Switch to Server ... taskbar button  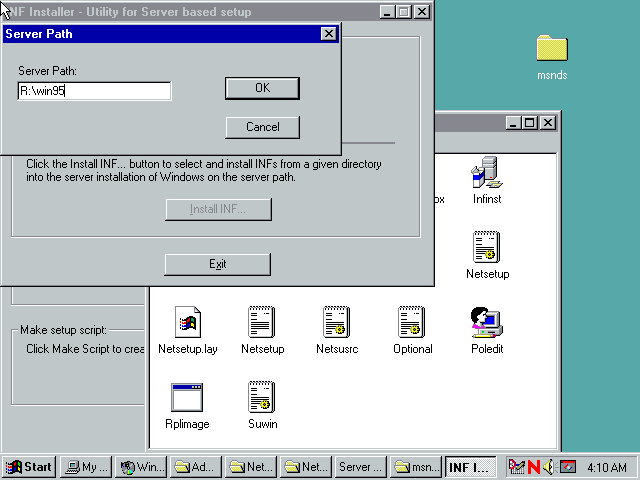(x=361, y=467)
